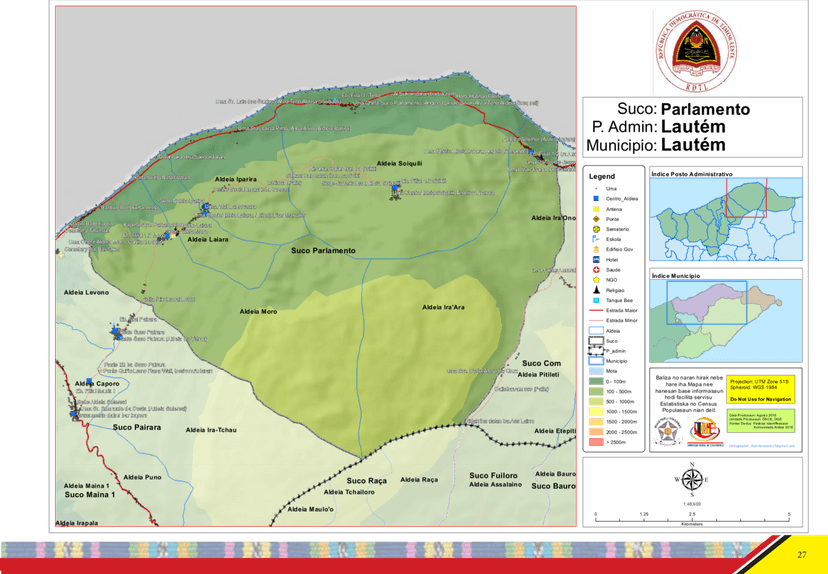Viewport: 828px width, 574px height.
Task: Click the 'Suco: Parlamento' title line
Action: [683, 109]
